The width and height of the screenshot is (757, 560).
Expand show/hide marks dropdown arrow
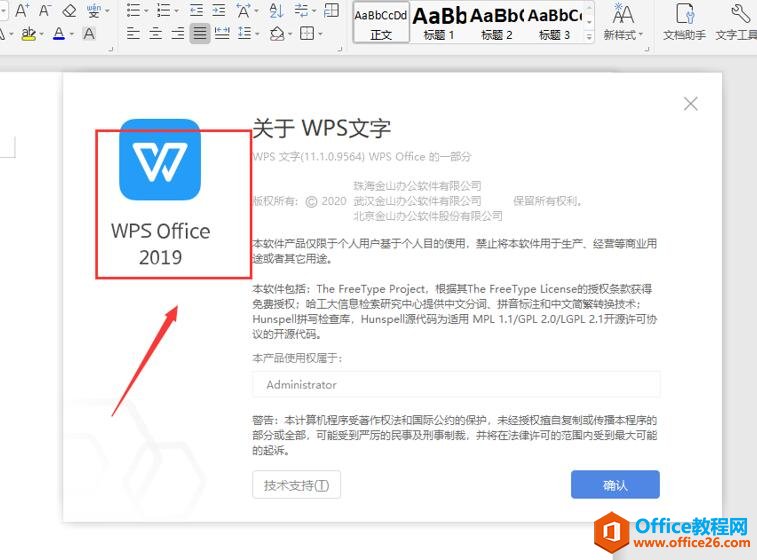click(314, 11)
